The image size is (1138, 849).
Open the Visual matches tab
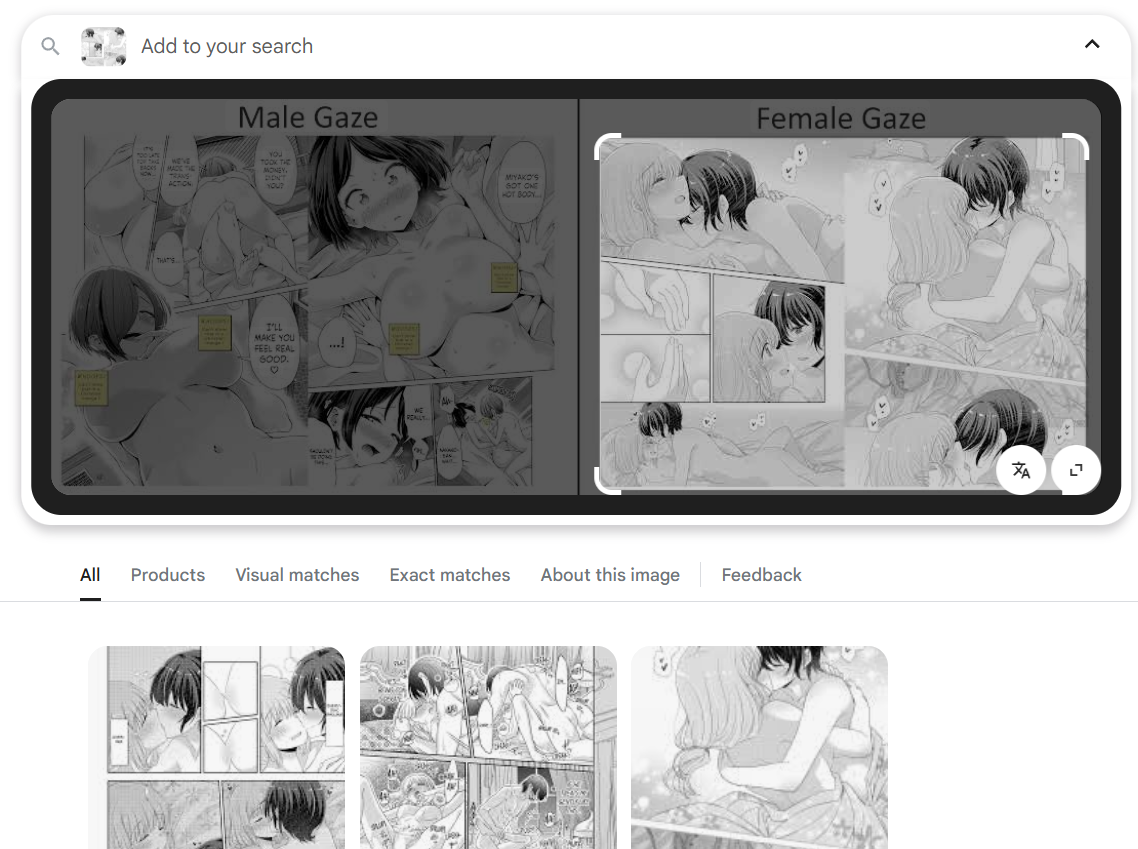click(x=297, y=575)
